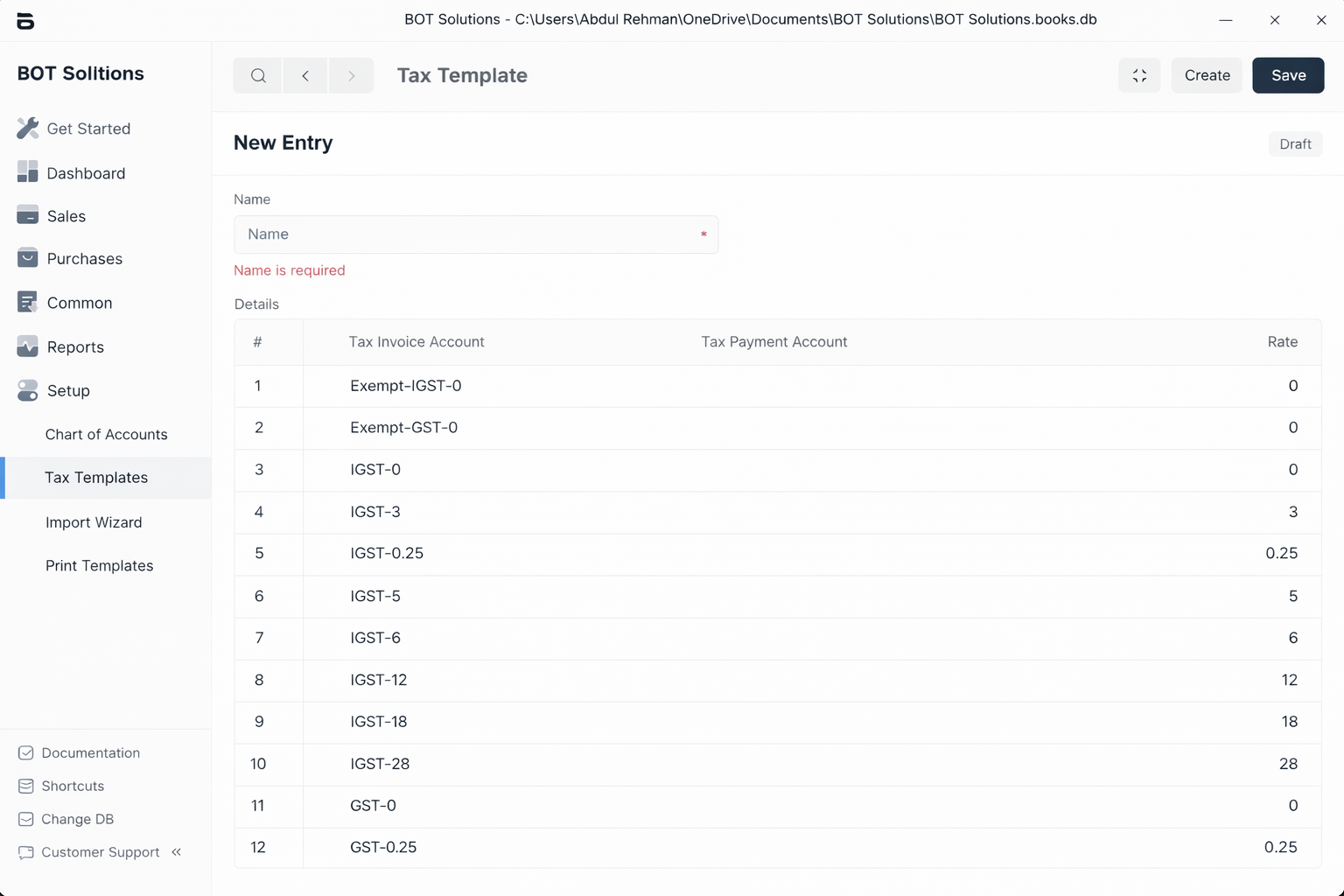Click the Get Started wrench icon

(27, 129)
